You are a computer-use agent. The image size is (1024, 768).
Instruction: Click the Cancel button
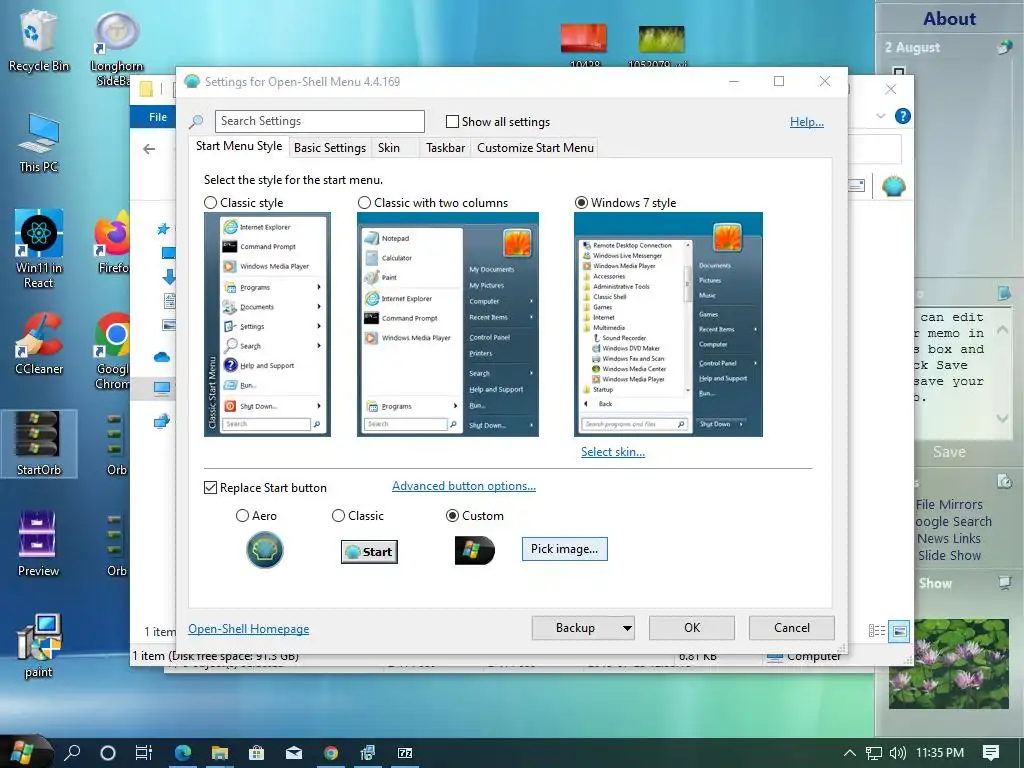pyautogui.click(x=792, y=628)
